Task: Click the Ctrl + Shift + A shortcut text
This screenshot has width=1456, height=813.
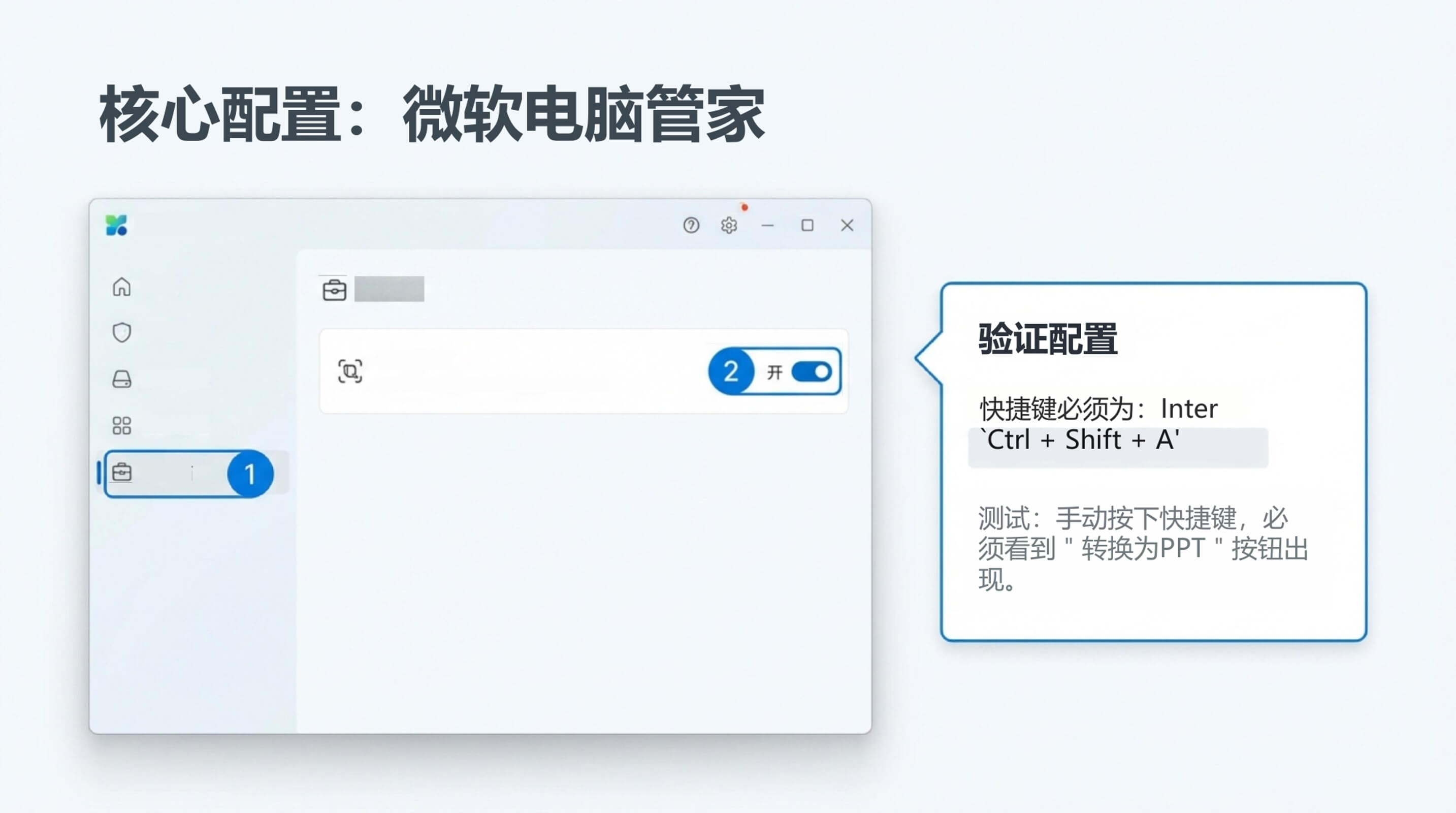Action: click(1079, 440)
